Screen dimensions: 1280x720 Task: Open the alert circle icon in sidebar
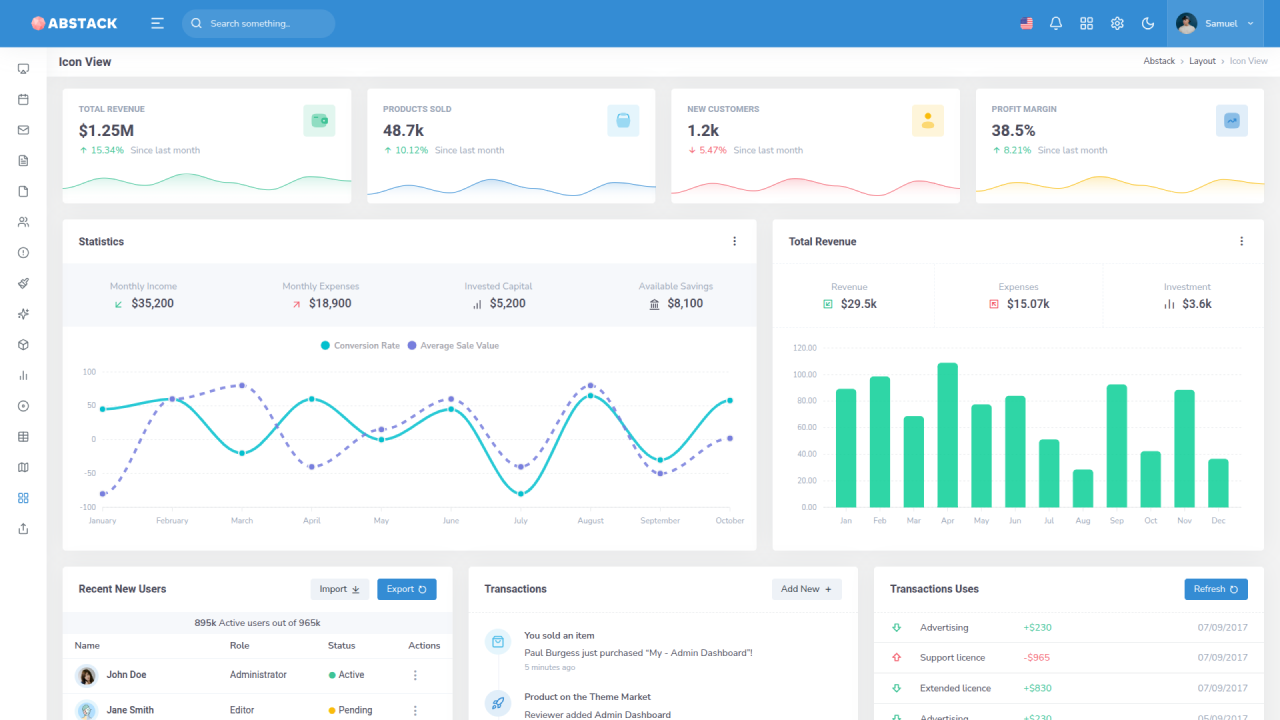pyautogui.click(x=23, y=253)
